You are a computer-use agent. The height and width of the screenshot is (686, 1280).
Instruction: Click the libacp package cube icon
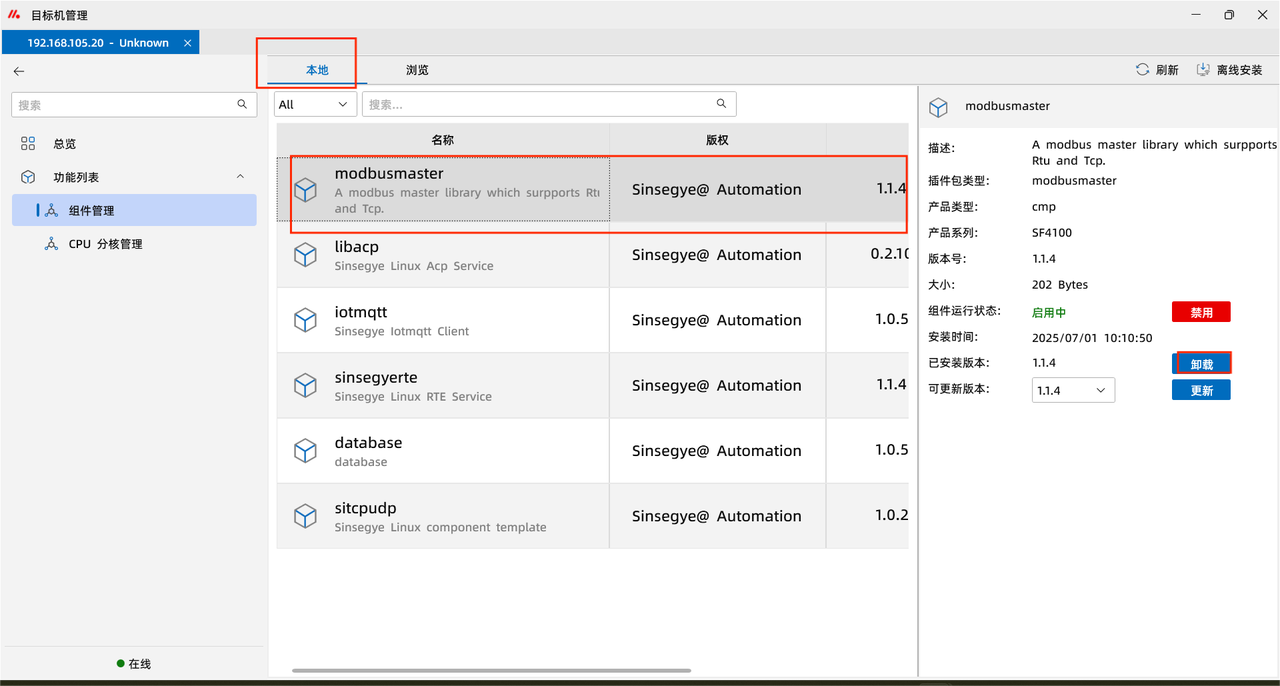tap(305, 255)
